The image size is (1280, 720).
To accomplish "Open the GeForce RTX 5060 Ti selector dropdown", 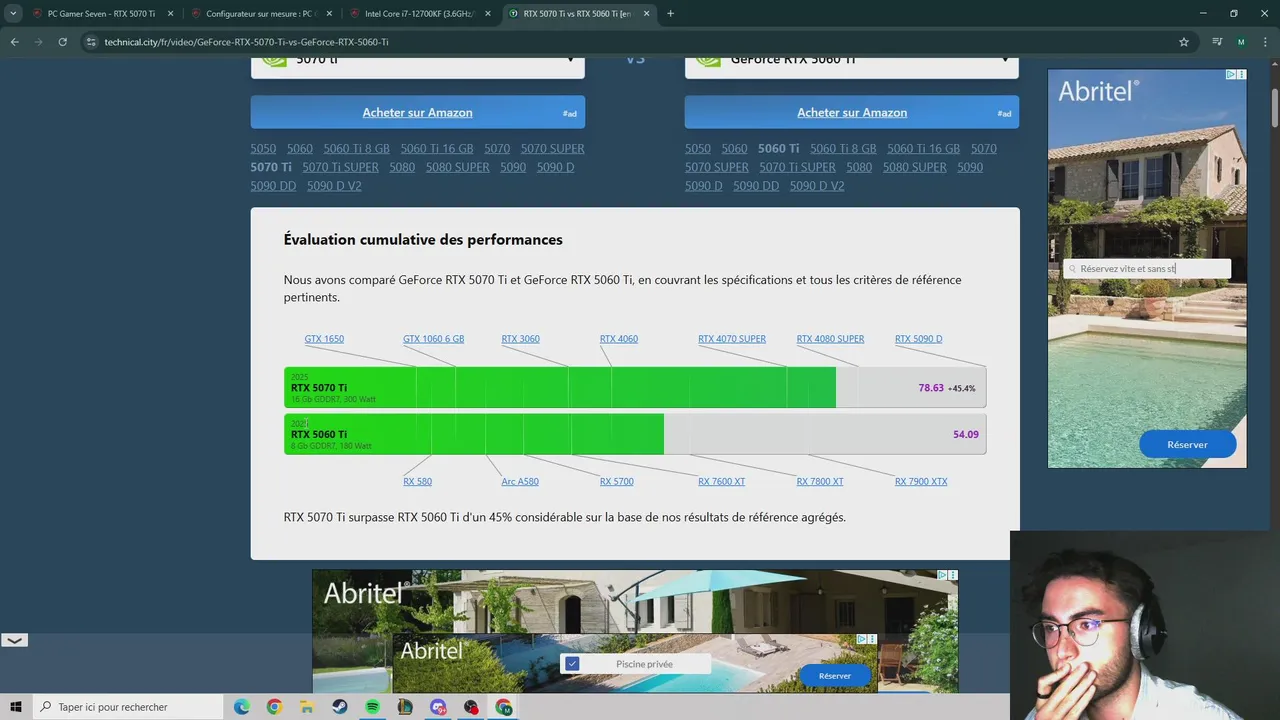I will point(852,65).
